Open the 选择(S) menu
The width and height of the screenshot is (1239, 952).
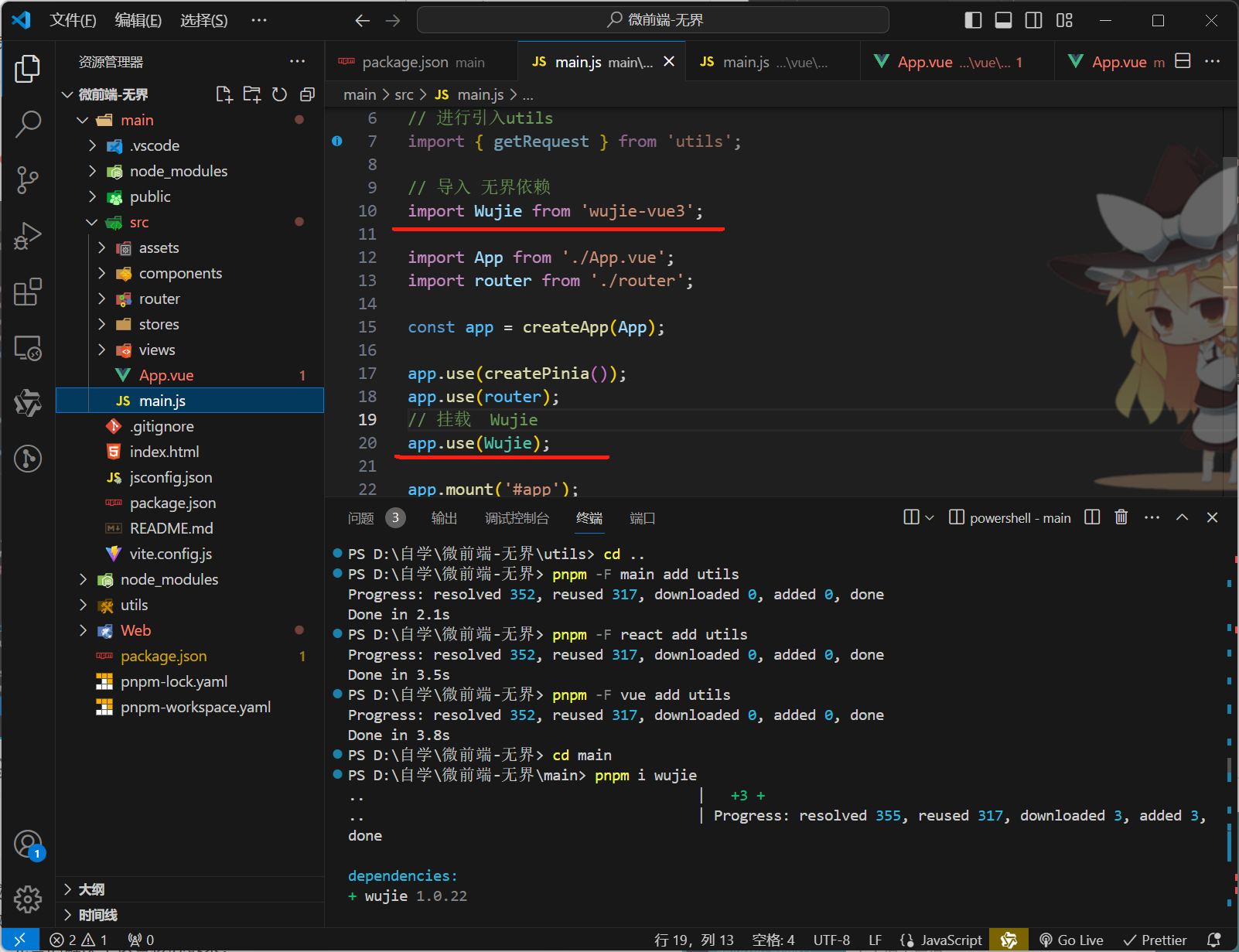pos(204,21)
